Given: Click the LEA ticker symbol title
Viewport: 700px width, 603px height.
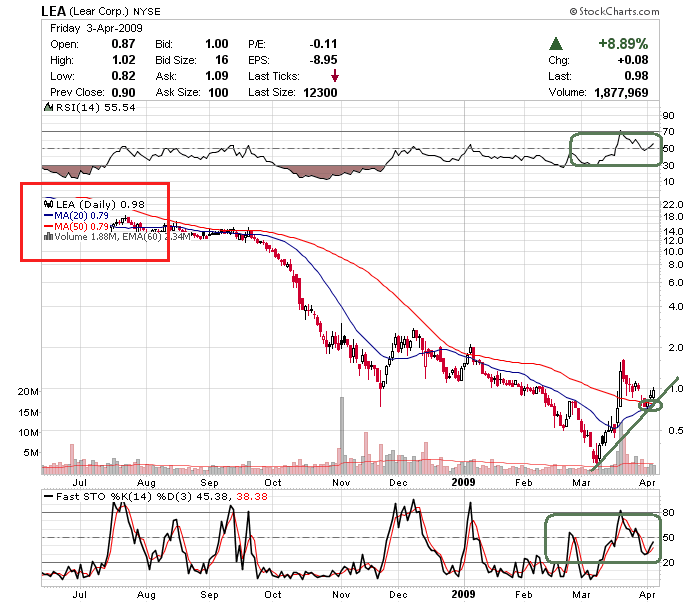Looking at the screenshot, I should 56,11.
